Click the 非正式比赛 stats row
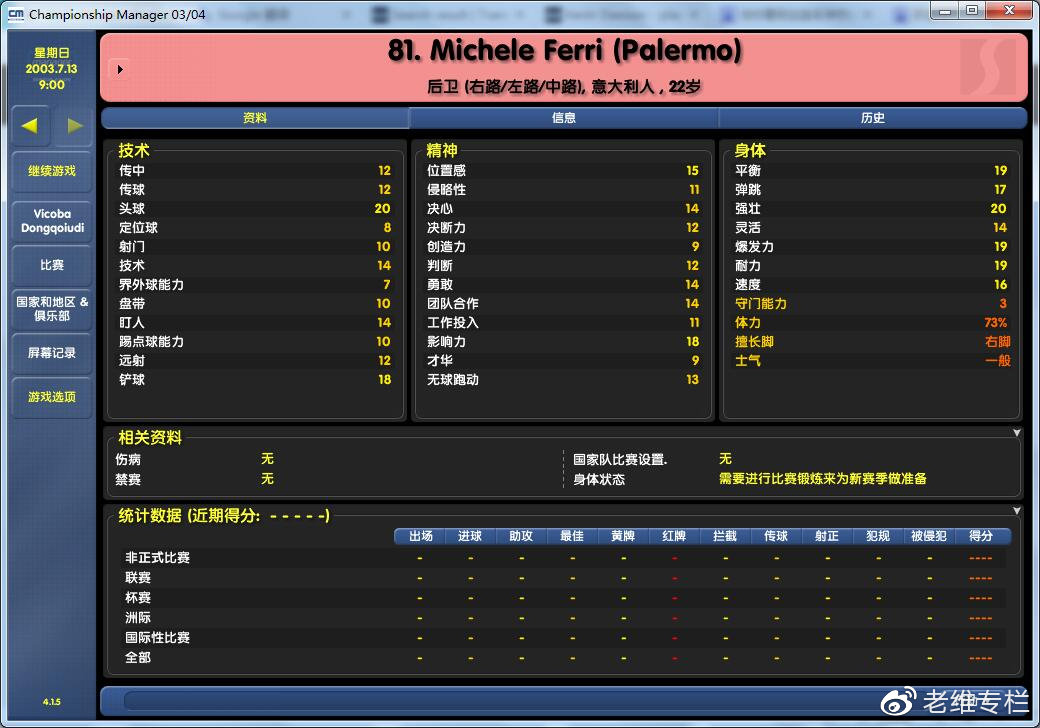This screenshot has height=728, width=1040. (x=564, y=558)
